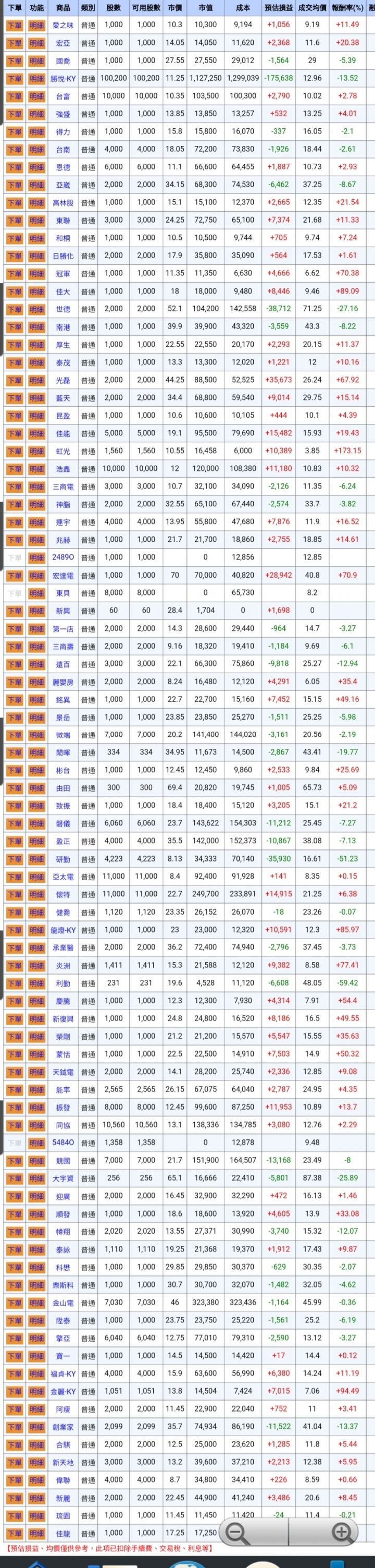This screenshot has height=1568, width=375.
Task: Click the 冠軍 stock name
Action: pyautogui.click(x=63, y=273)
